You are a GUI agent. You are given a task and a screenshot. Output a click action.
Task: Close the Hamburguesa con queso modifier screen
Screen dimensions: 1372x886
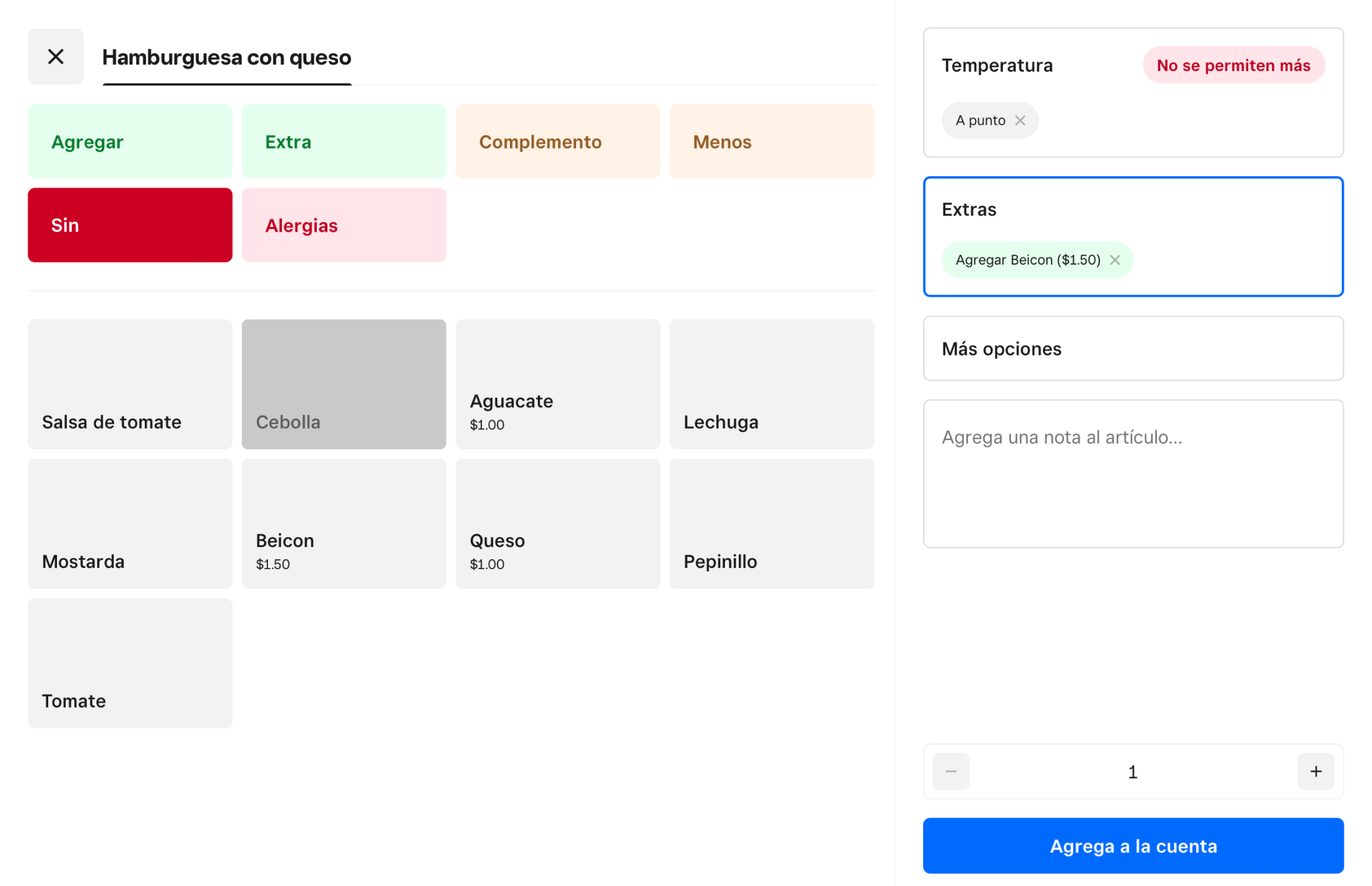pyautogui.click(x=56, y=57)
